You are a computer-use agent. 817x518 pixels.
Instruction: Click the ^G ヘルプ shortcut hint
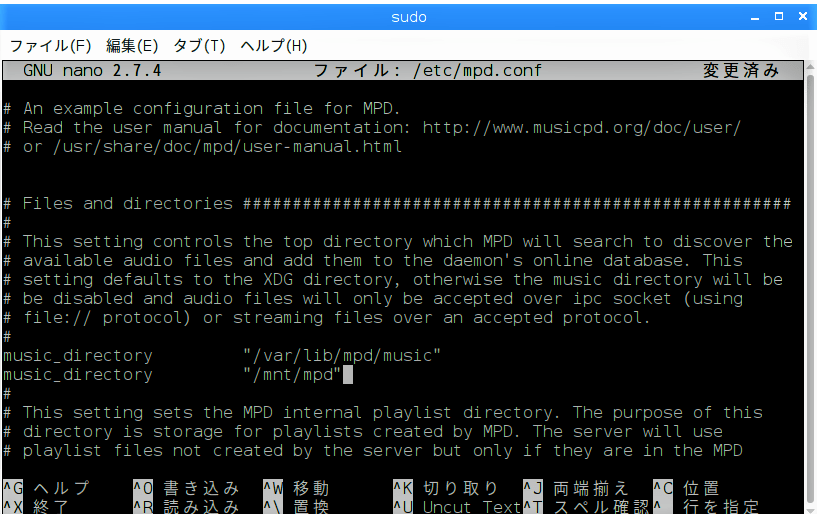point(46,488)
